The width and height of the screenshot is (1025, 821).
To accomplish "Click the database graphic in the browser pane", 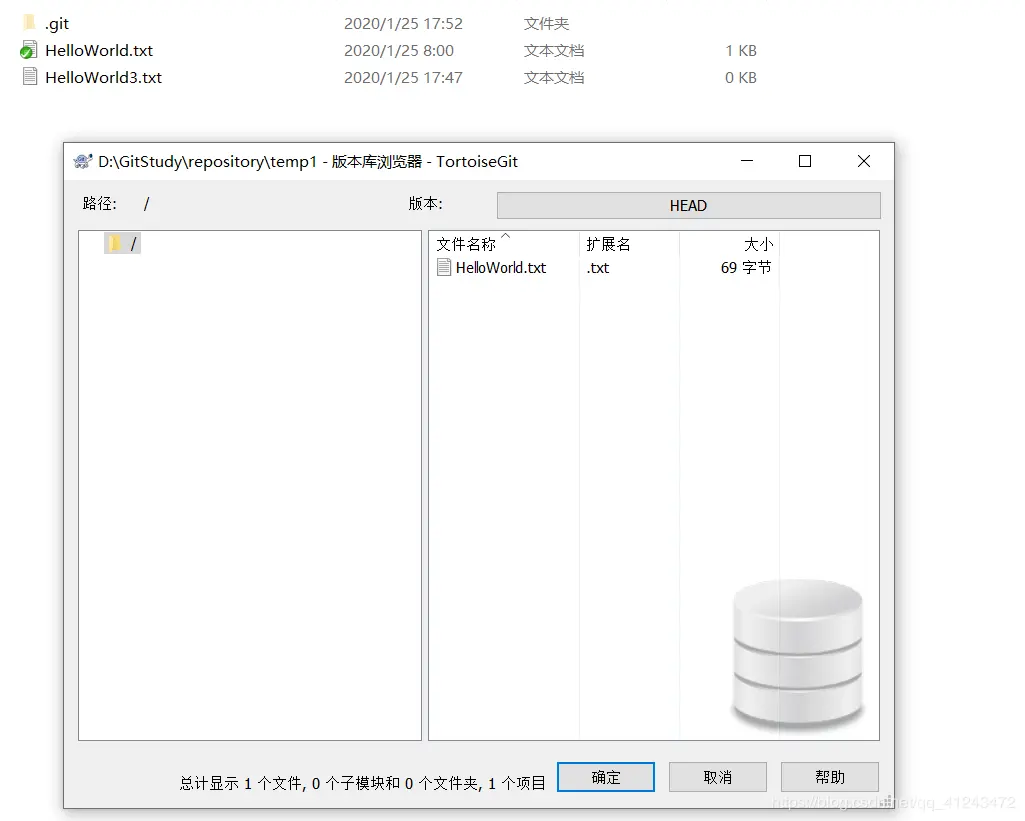I will 798,654.
